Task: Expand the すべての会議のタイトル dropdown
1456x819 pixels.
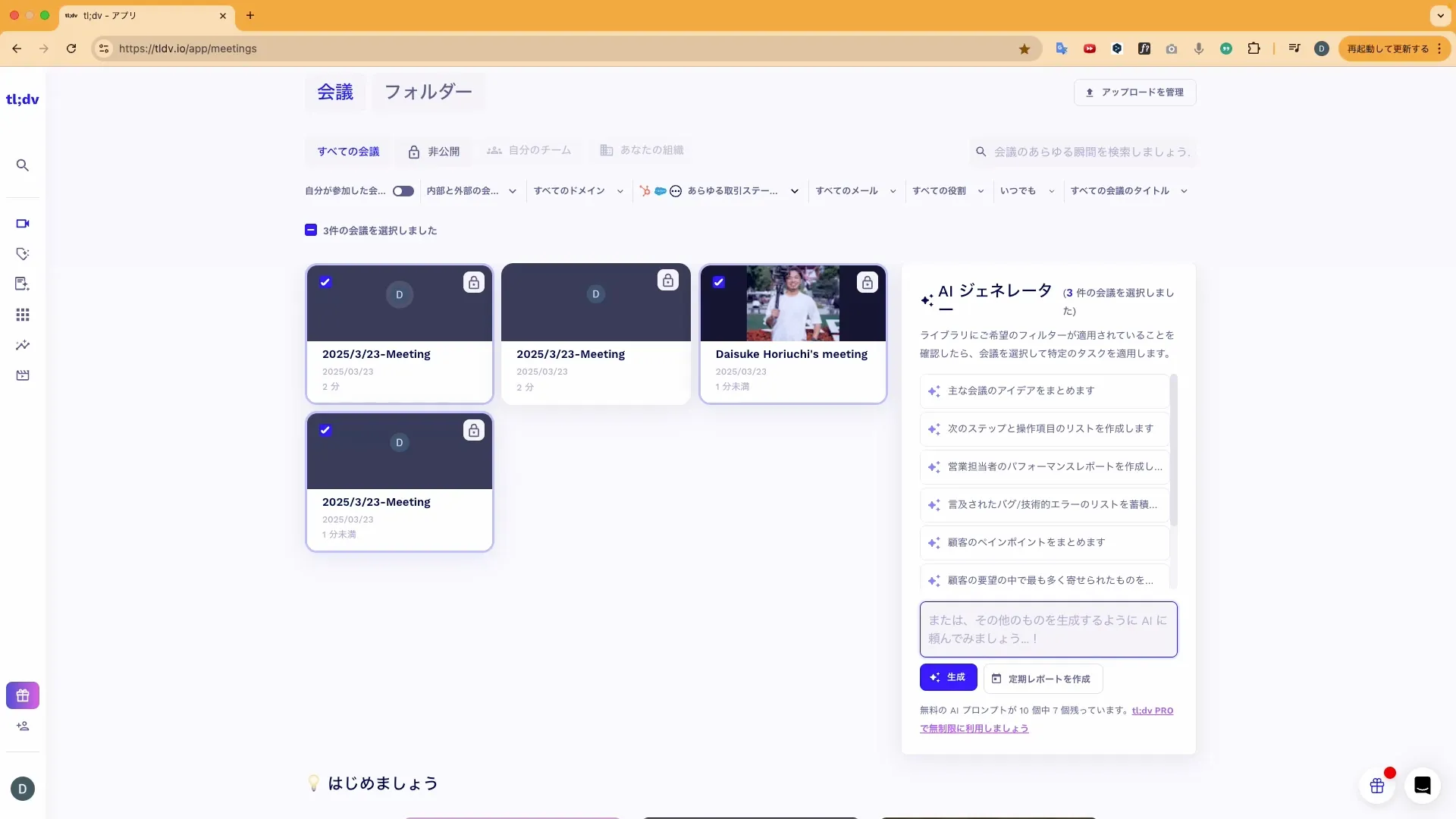Action: tap(1128, 191)
